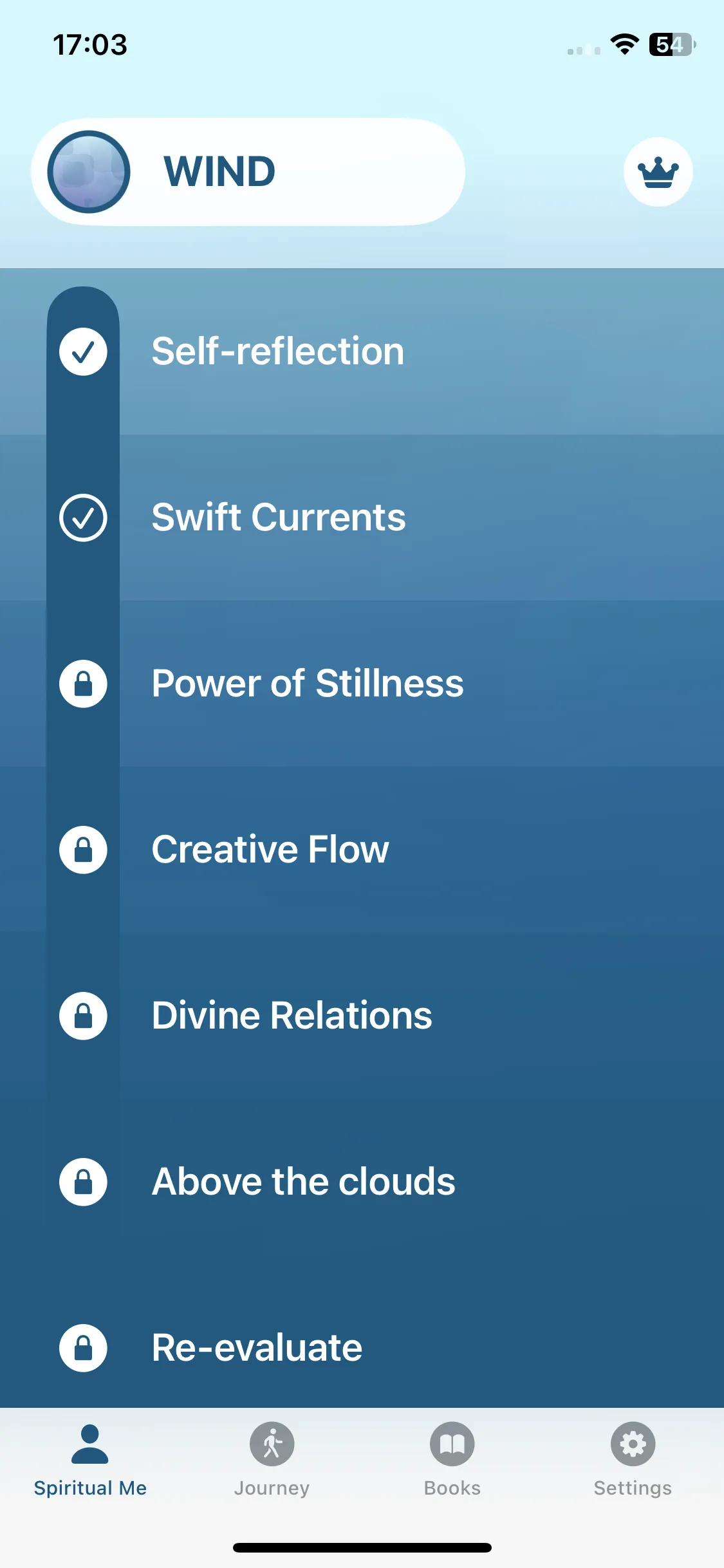Open the Settings tab
This screenshot has width=724, height=1568.
633,1460
